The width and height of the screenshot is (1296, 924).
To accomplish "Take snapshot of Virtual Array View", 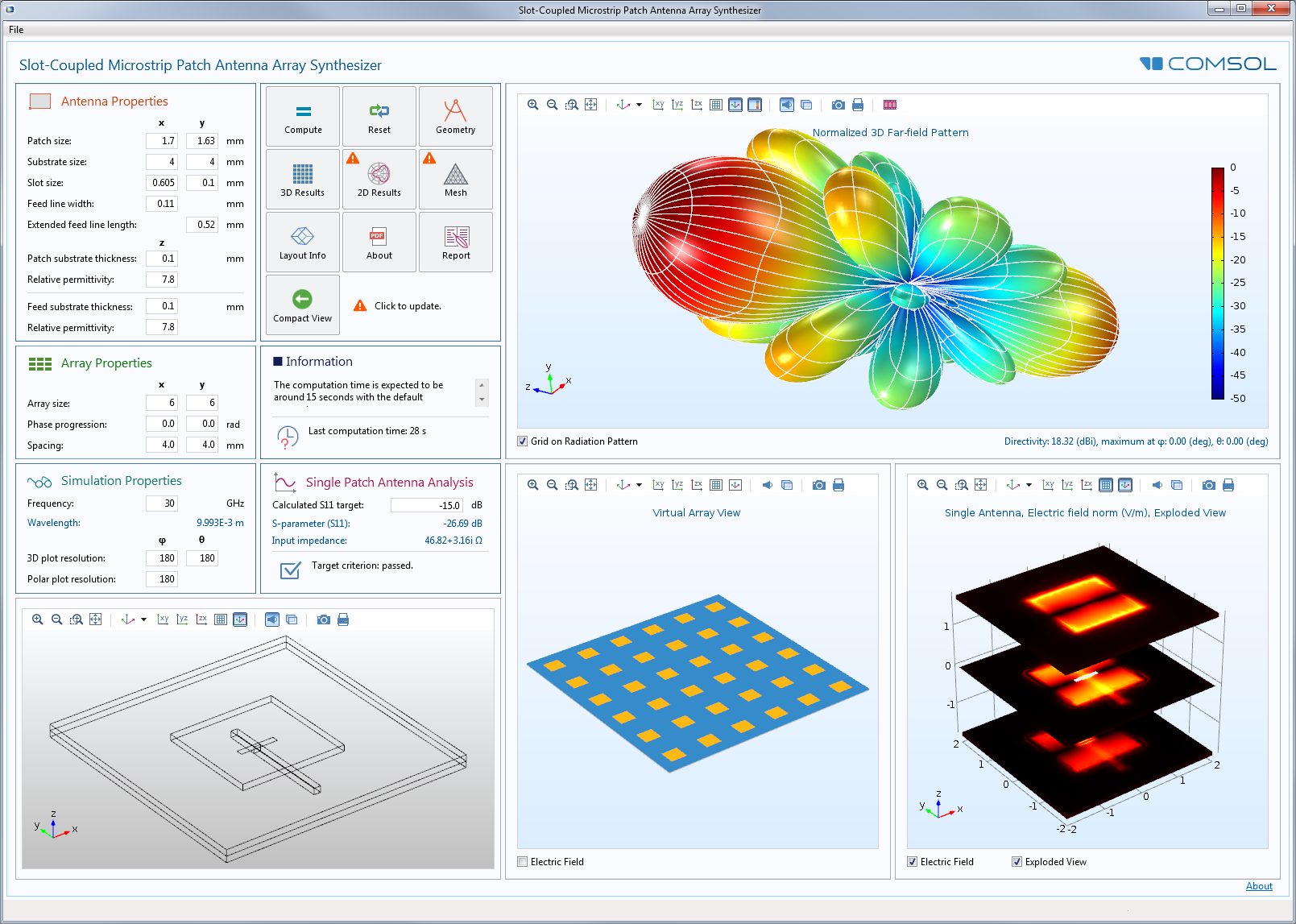I will pyautogui.click(x=819, y=485).
